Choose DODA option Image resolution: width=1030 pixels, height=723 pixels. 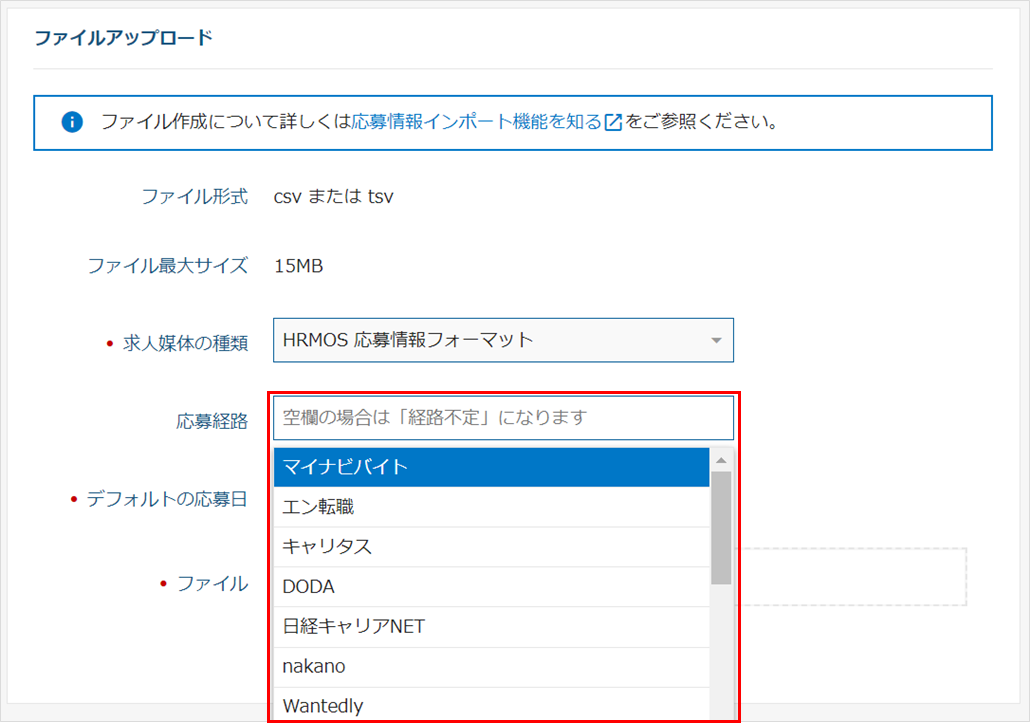491,587
